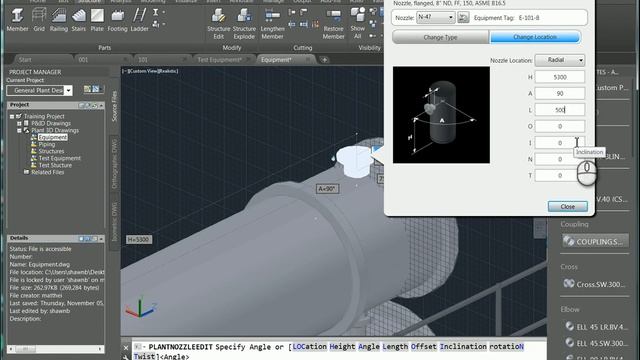Click the Structure Explode tool
This screenshot has width=640, height=360.
244,24
